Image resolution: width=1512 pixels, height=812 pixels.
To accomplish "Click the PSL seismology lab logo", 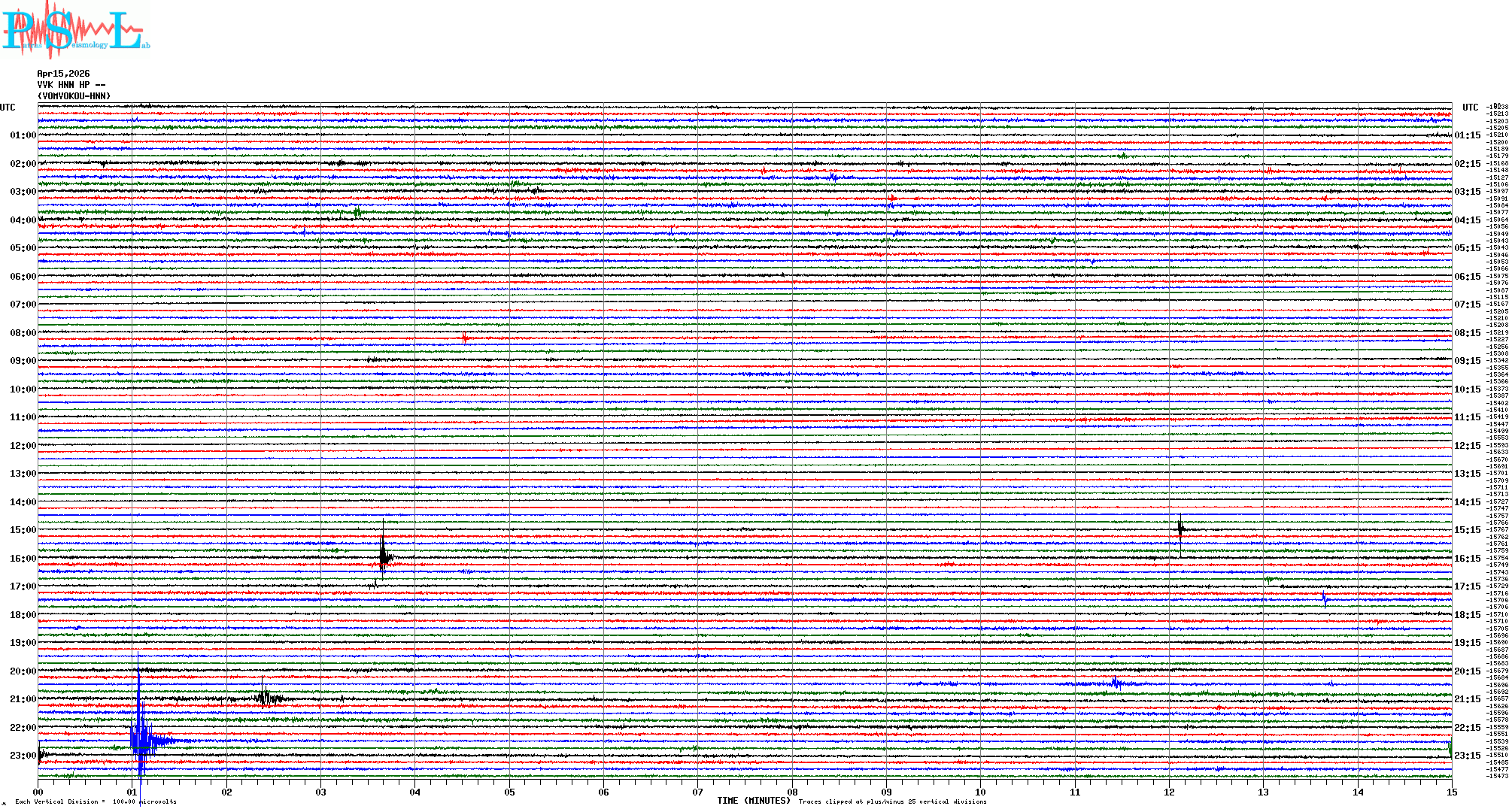I will click(x=75, y=30).
